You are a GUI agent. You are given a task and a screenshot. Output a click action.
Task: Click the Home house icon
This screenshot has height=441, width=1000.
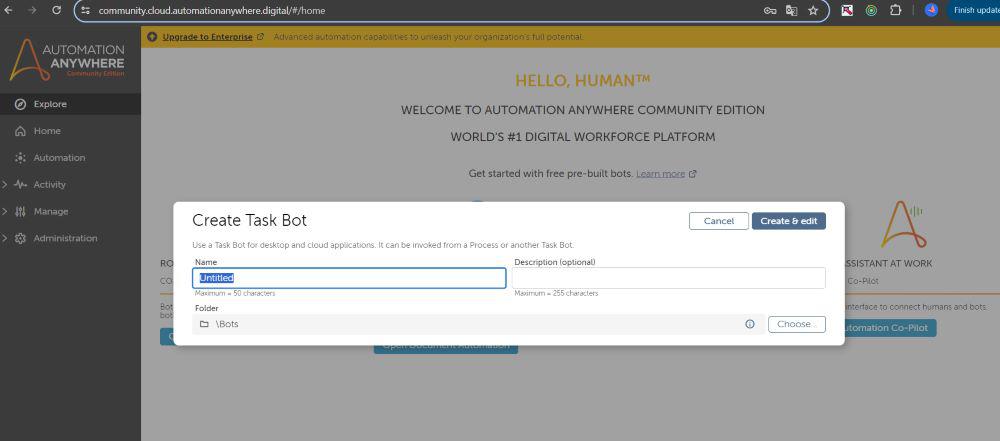20,131
